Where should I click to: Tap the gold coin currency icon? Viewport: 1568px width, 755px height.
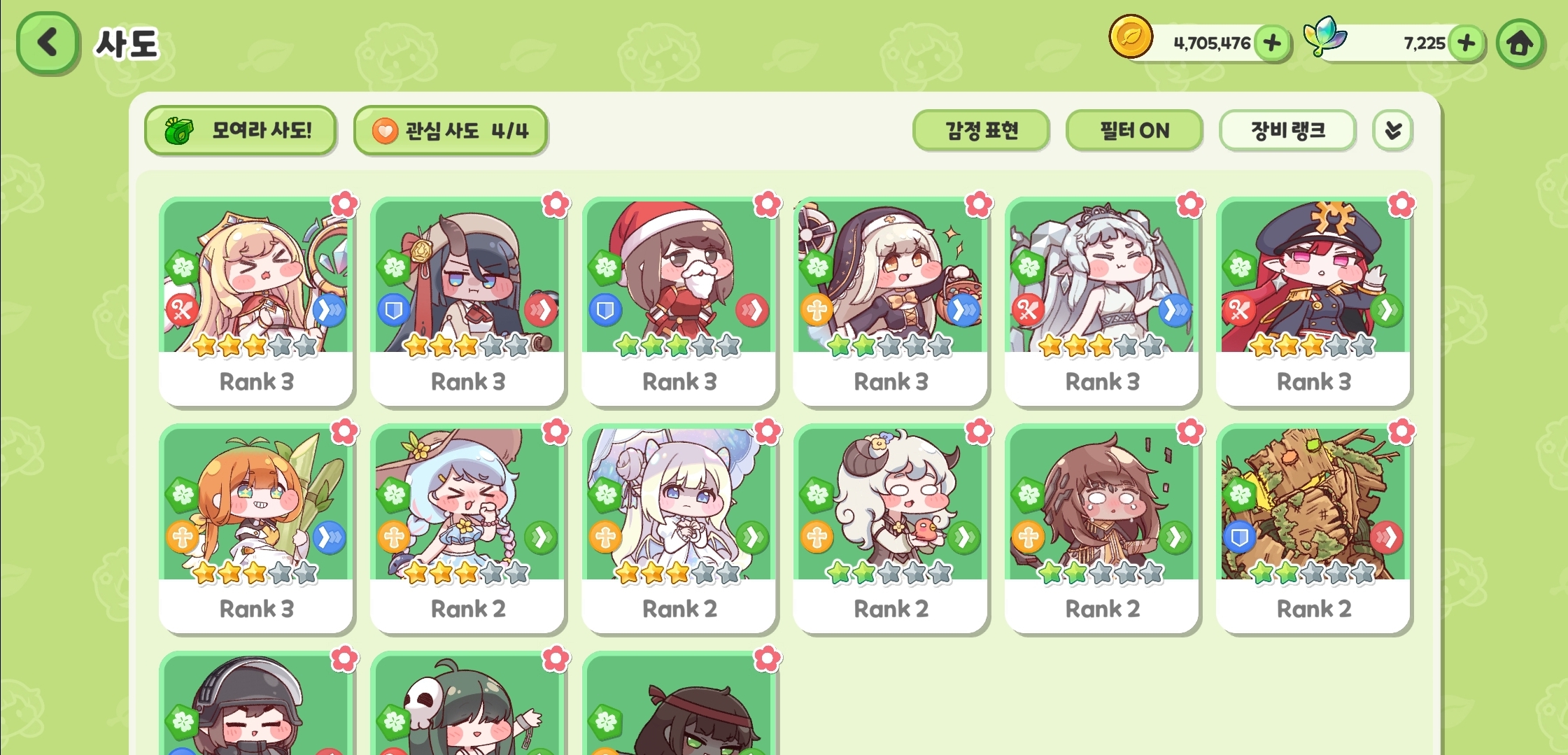[x=1131, y=36]
